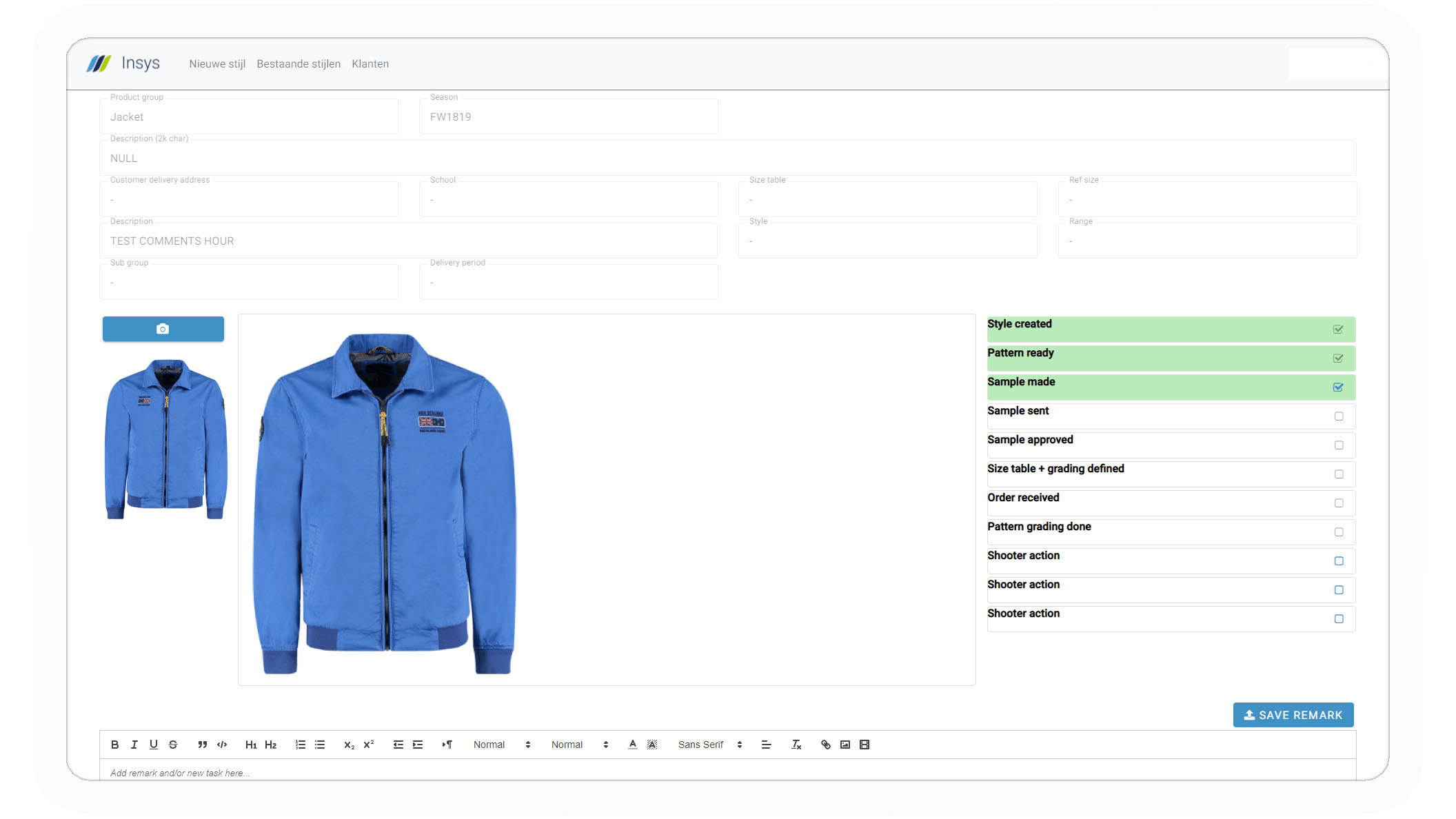This screenshot has height=819, width=1456.
Task: Clear text formatting
Action: [x=796, y=745]
